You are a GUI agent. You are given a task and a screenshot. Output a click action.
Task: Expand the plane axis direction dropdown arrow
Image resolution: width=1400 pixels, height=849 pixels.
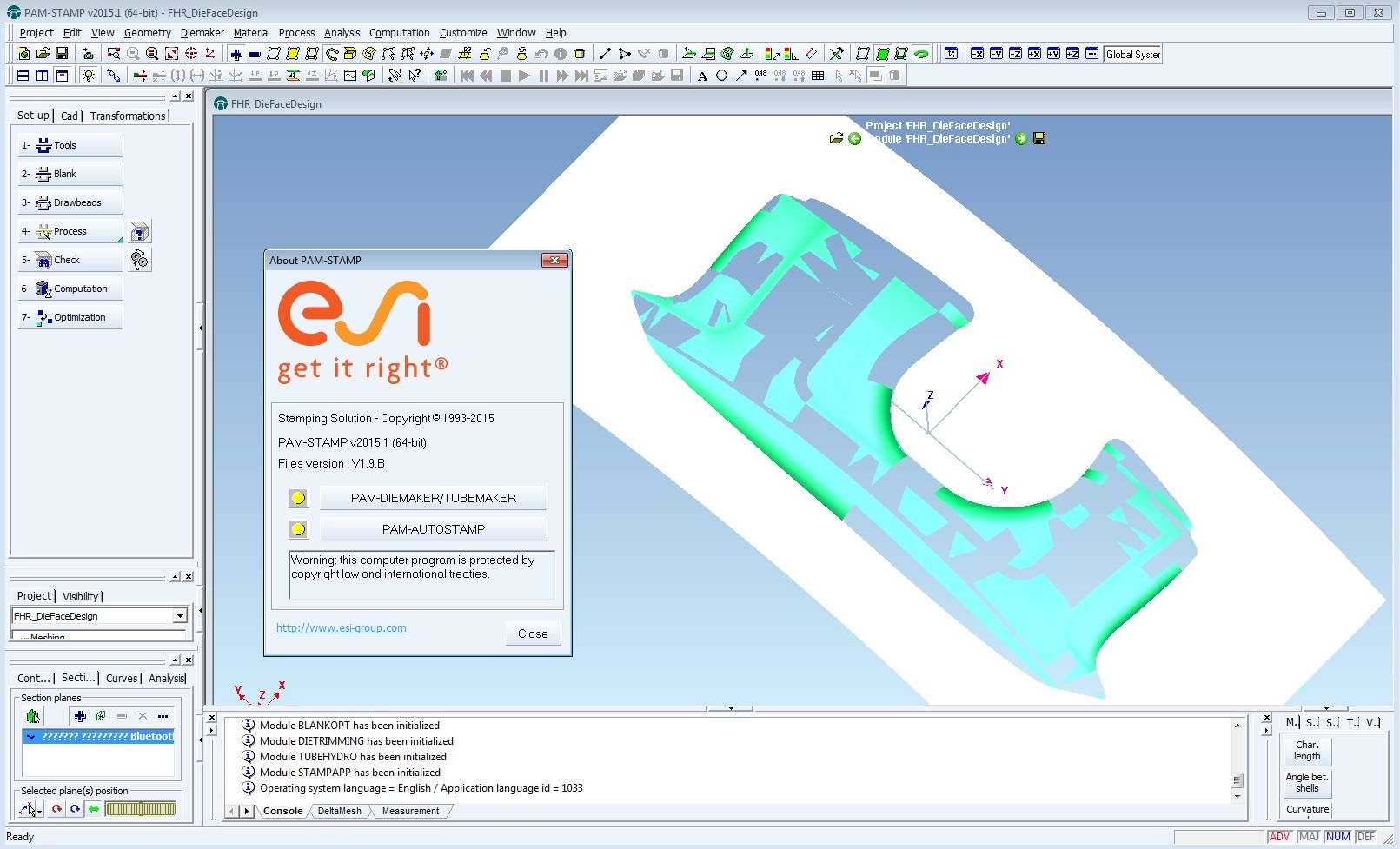39,812
